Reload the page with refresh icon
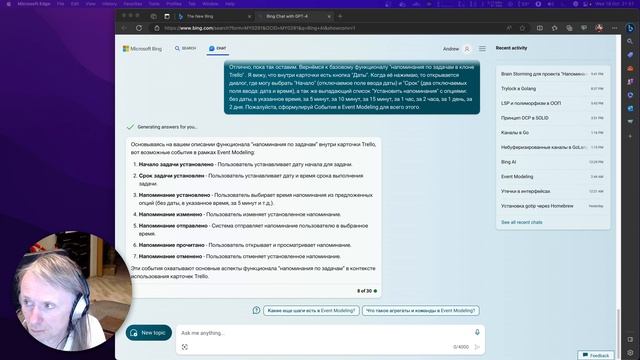The width and height of the screenshot is (640, 360). (x=139, y=28)
